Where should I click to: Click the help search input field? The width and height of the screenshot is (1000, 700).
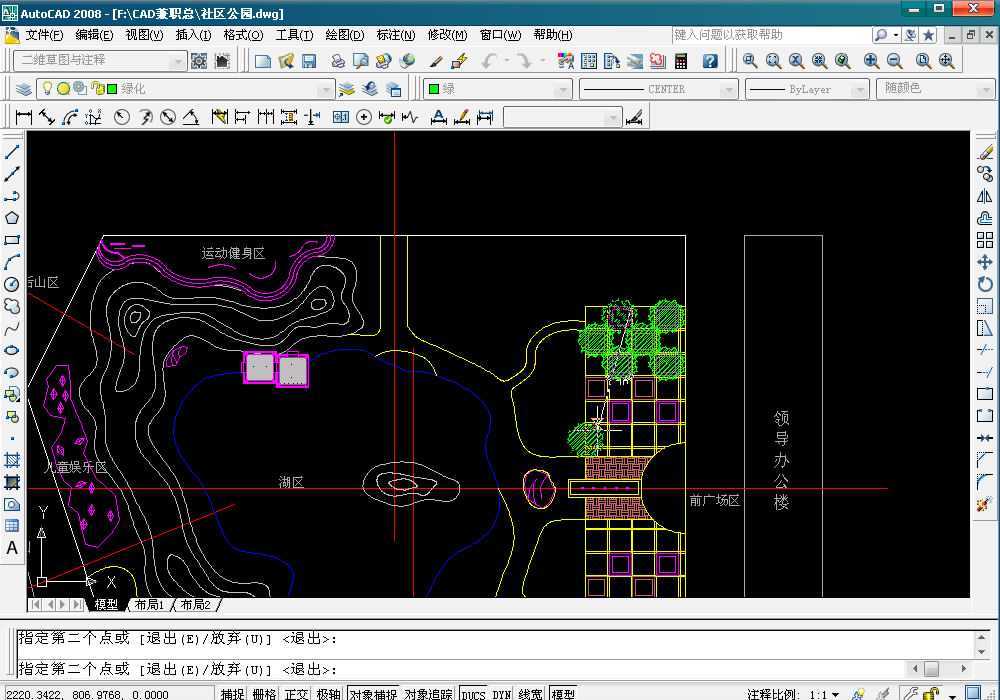770,35
